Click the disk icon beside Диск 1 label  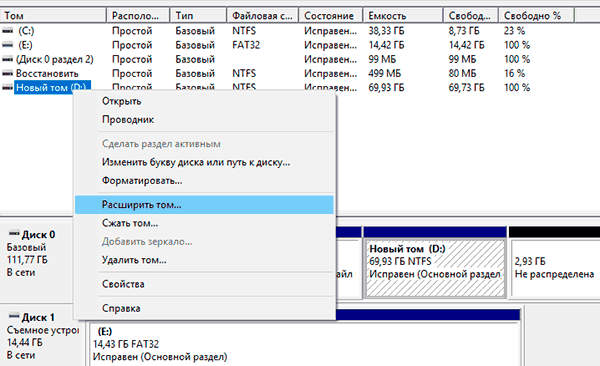[x=14, y=316]
